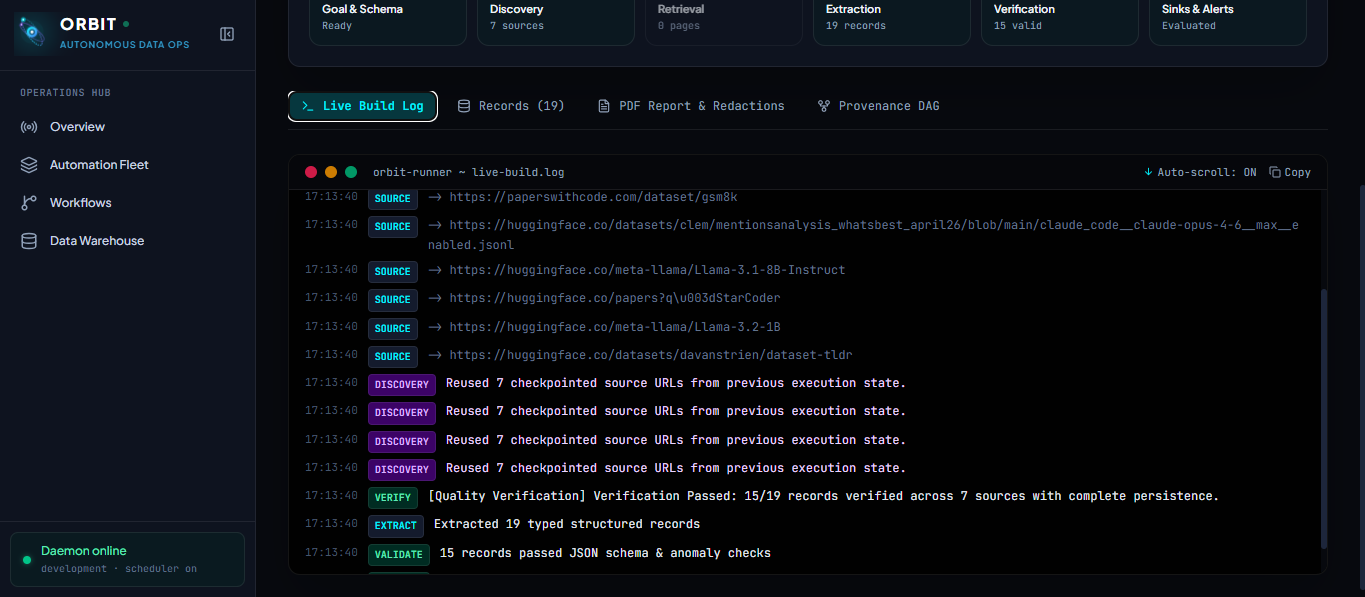
Task: Open PDF Report & Redactions tab
Action: click(x=691, y=106)
